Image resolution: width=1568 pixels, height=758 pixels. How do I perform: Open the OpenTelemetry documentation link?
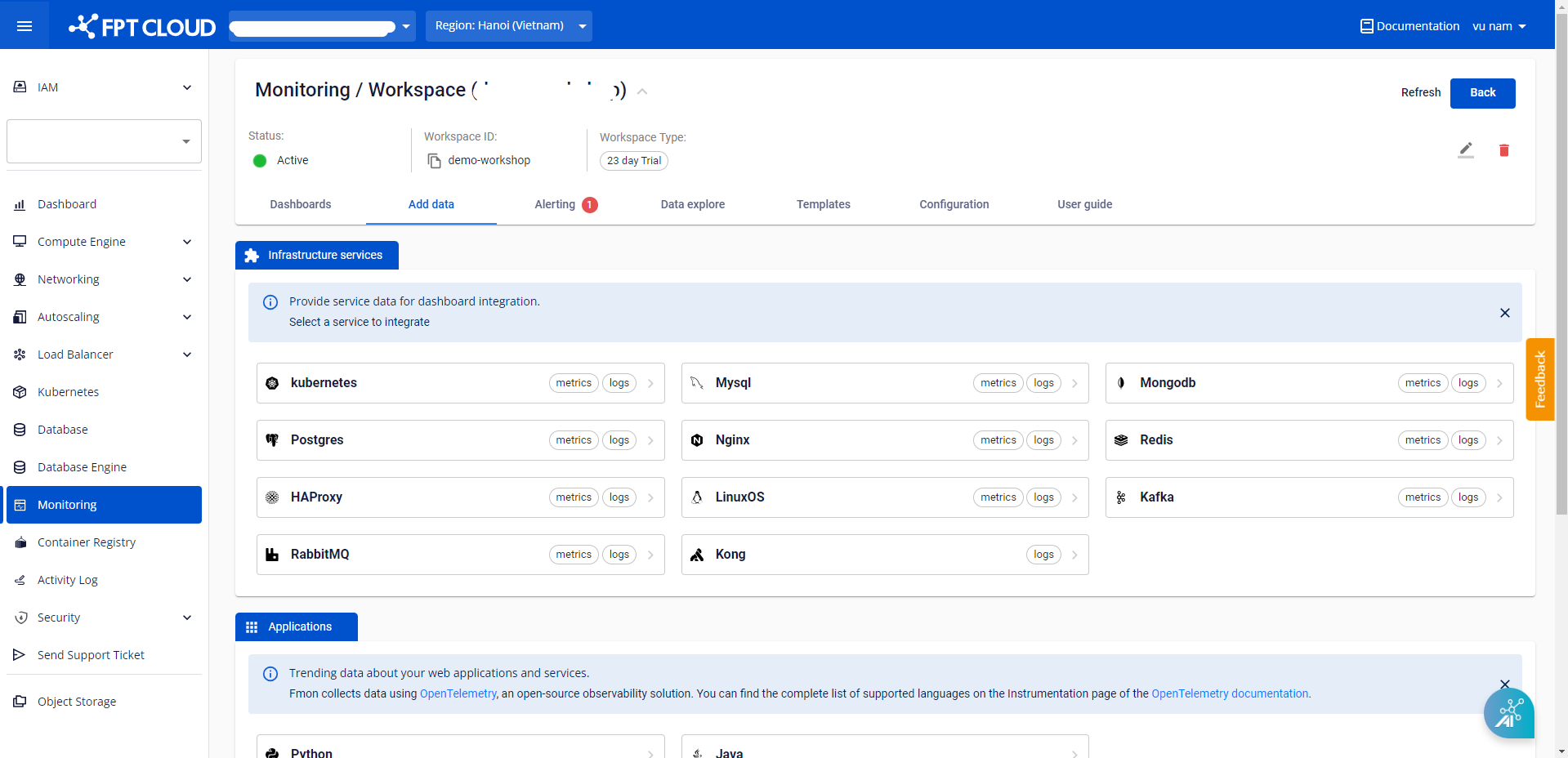(x=1230, y=693)
